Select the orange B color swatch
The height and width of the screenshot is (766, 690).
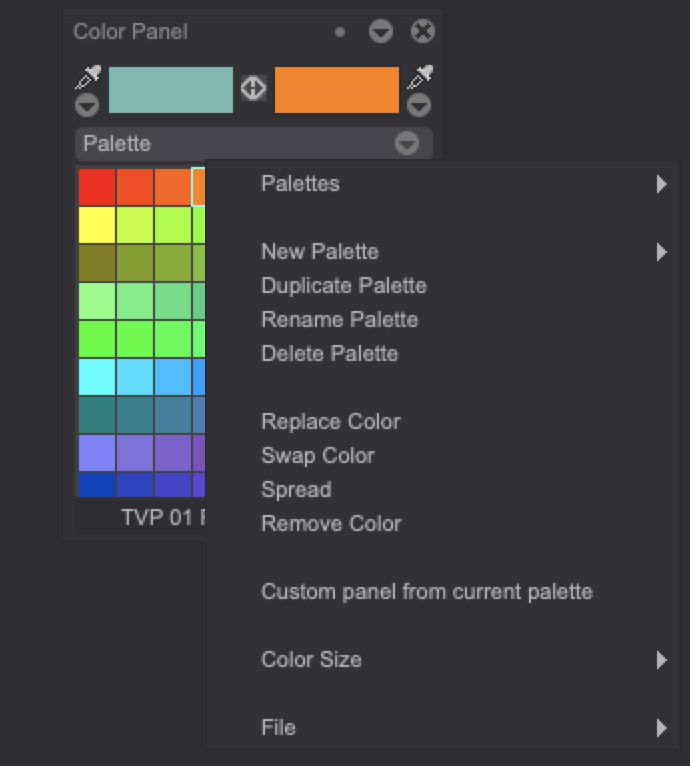pyautogui.click(x=337, y=90)
